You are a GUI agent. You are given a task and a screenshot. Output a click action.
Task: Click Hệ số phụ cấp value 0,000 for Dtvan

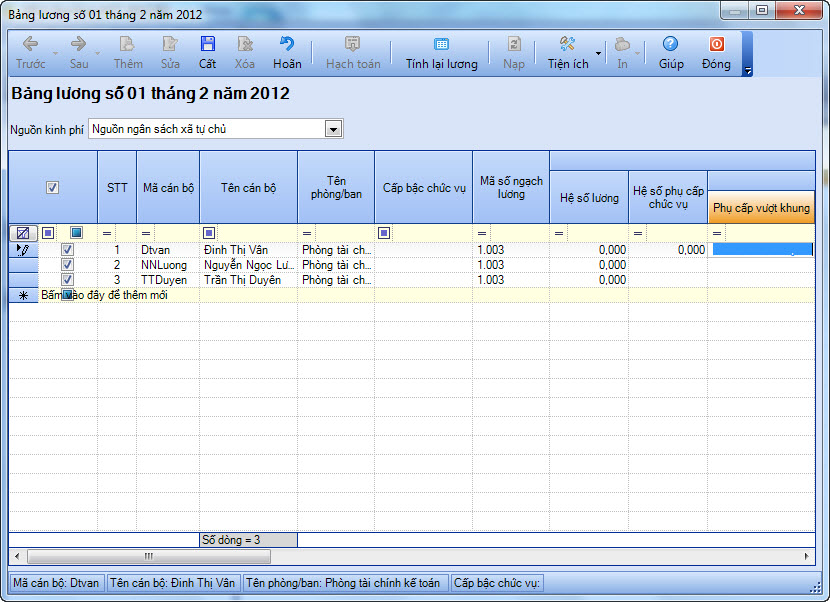668,250
